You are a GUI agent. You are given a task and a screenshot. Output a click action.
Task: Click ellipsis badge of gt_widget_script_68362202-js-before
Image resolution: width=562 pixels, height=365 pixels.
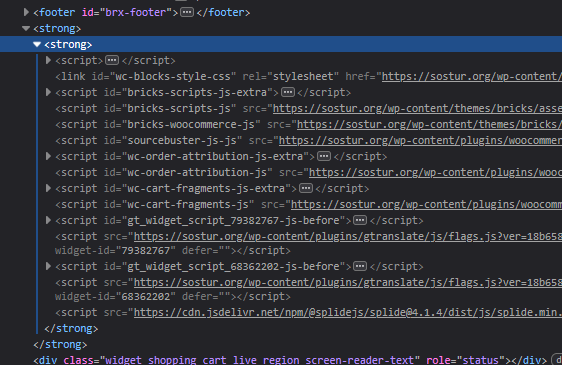pos(360,266)
